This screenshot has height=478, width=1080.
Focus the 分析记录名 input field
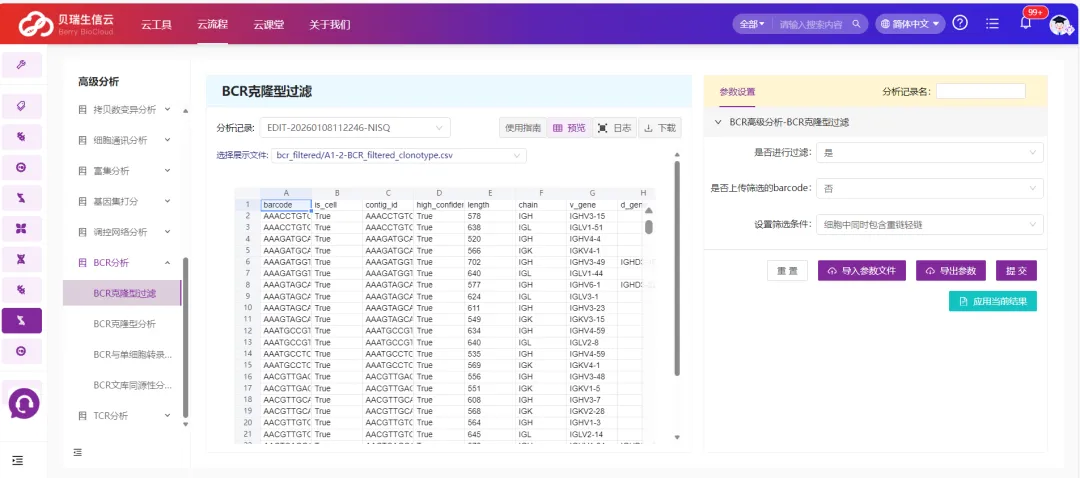[980, 91]
